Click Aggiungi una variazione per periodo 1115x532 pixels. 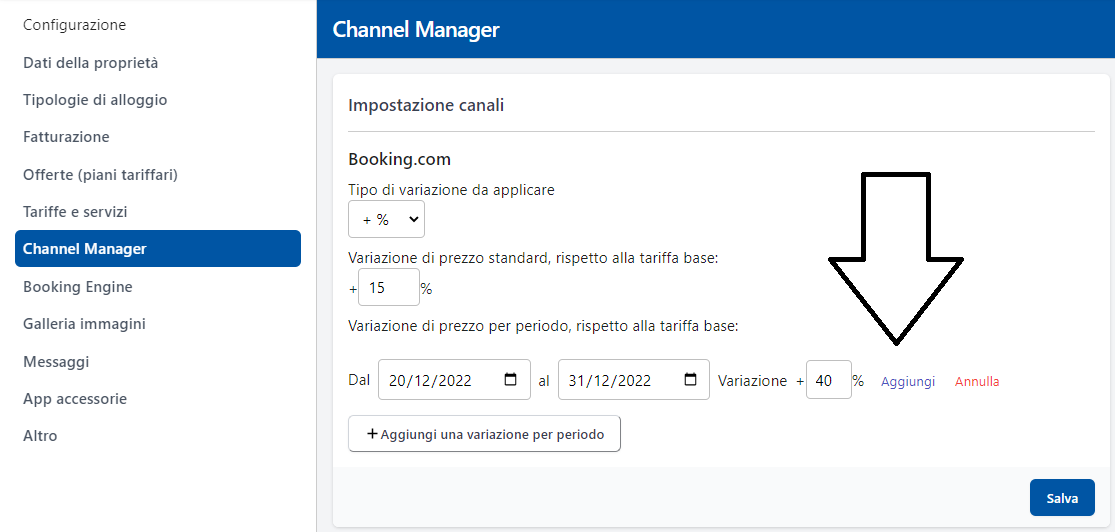click(x=484, y=434)
